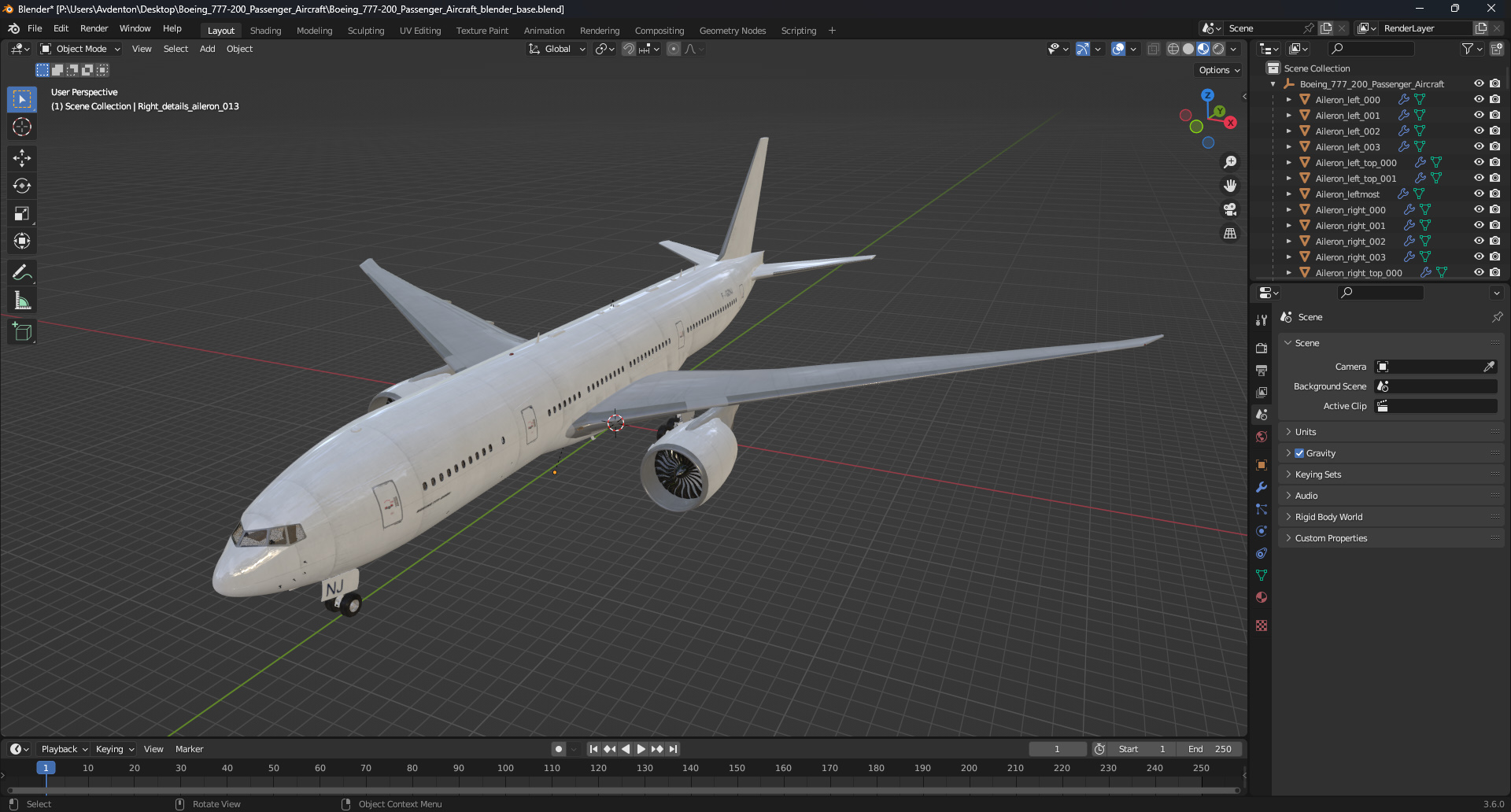The height and width of the screenshot is (812, 1511).
Task: Disable rendering of Aileron_right_003
Action: pos(1494,257)
